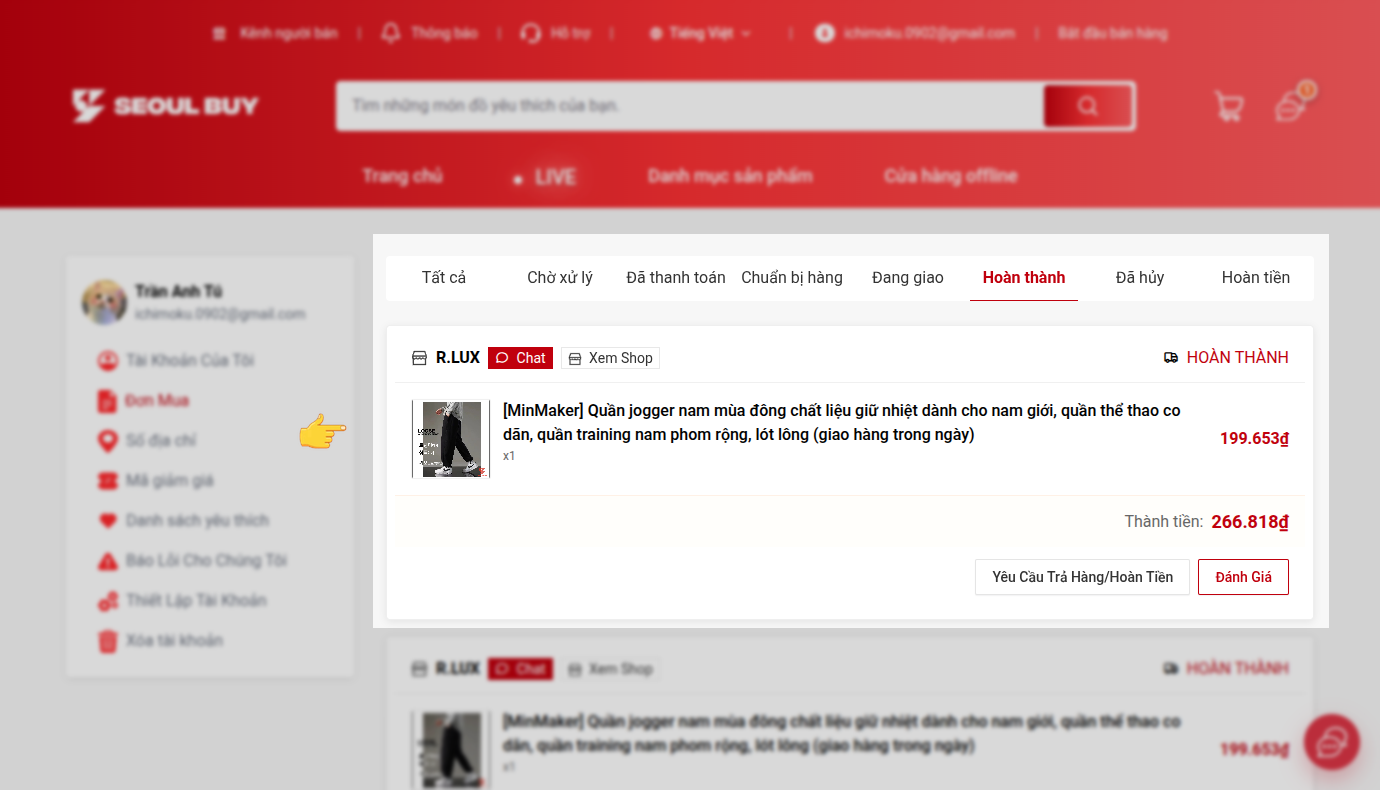Click Xem Shop button for R.LUX
Image resolution: width=1380 pixels, height=790 pixels.
point(610,358)
